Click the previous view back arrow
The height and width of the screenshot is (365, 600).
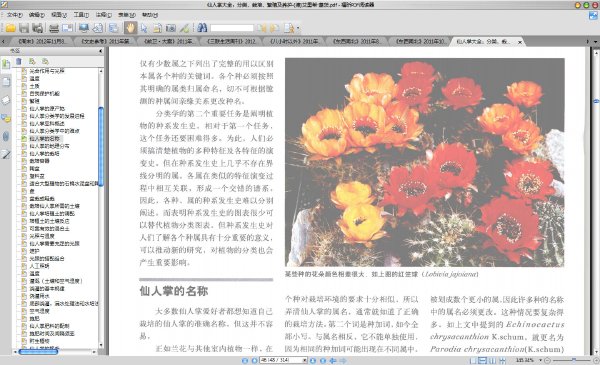pos(333,361)
